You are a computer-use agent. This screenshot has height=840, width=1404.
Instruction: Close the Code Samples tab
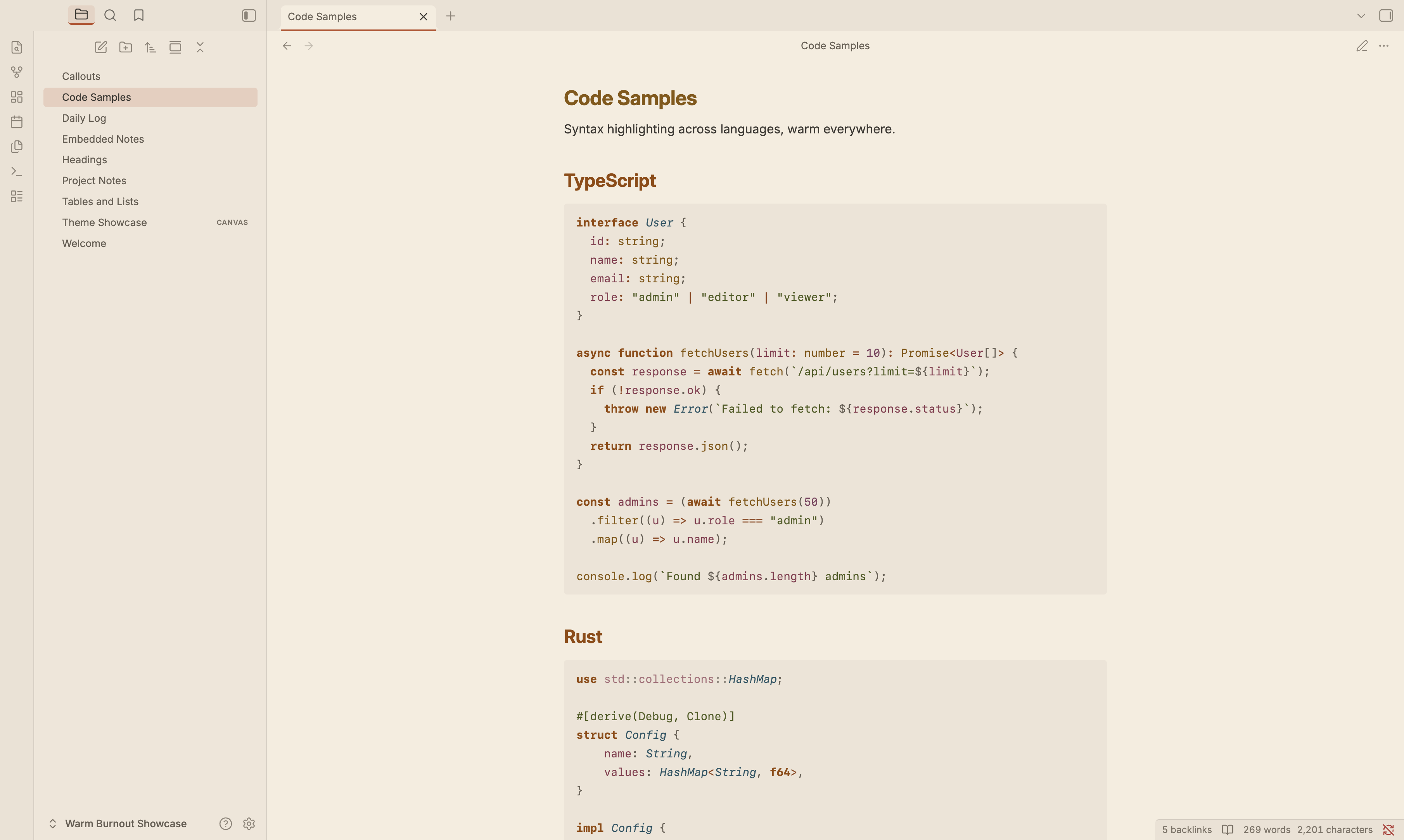tap(423, 17)
